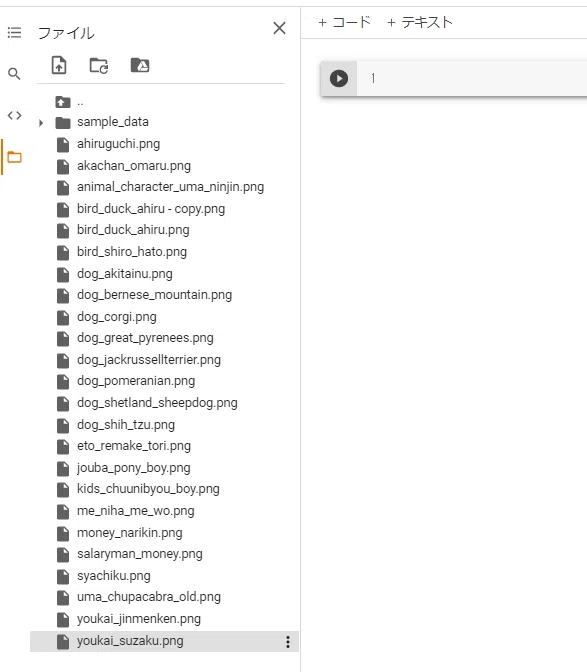Select syachiku.png file
The width and height of the screenshot is (587, 672).
point(114,576)
